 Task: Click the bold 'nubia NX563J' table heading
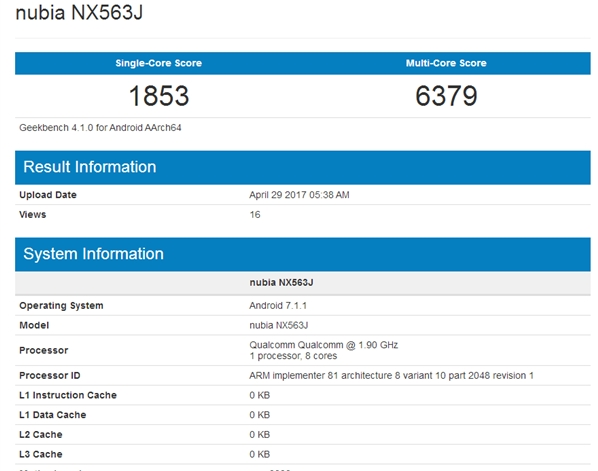pos(281,283)
